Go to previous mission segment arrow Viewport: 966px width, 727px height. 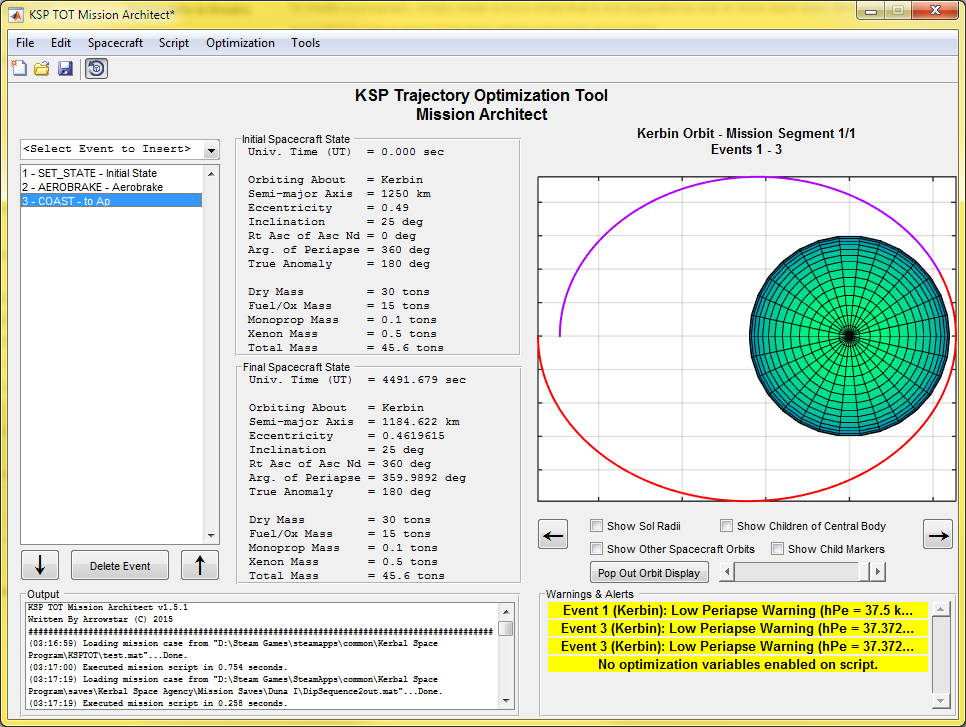pyautogui.click(x=553, y=535)
